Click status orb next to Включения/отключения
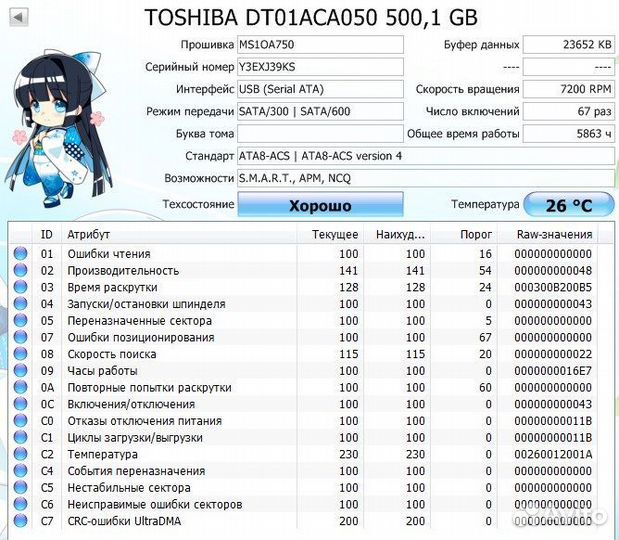 (x=20, y=404)
